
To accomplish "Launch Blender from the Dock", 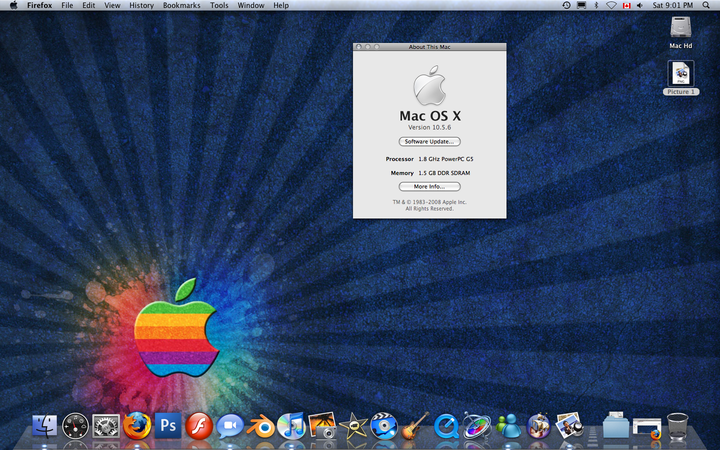I will [260, 427].
